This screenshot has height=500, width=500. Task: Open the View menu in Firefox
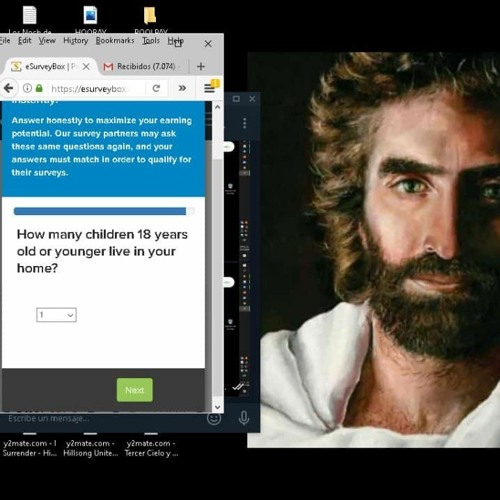(47, 41)
